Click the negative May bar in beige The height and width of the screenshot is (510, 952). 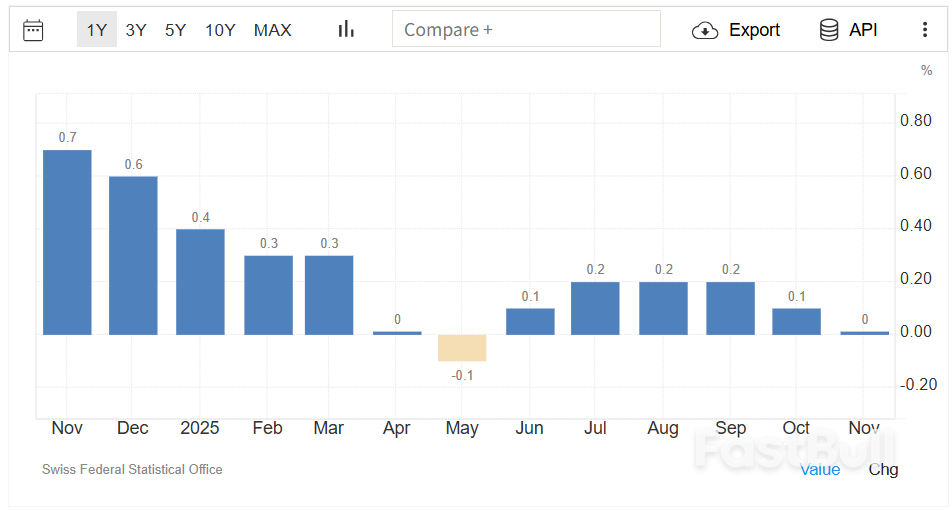tap(462, 347)
